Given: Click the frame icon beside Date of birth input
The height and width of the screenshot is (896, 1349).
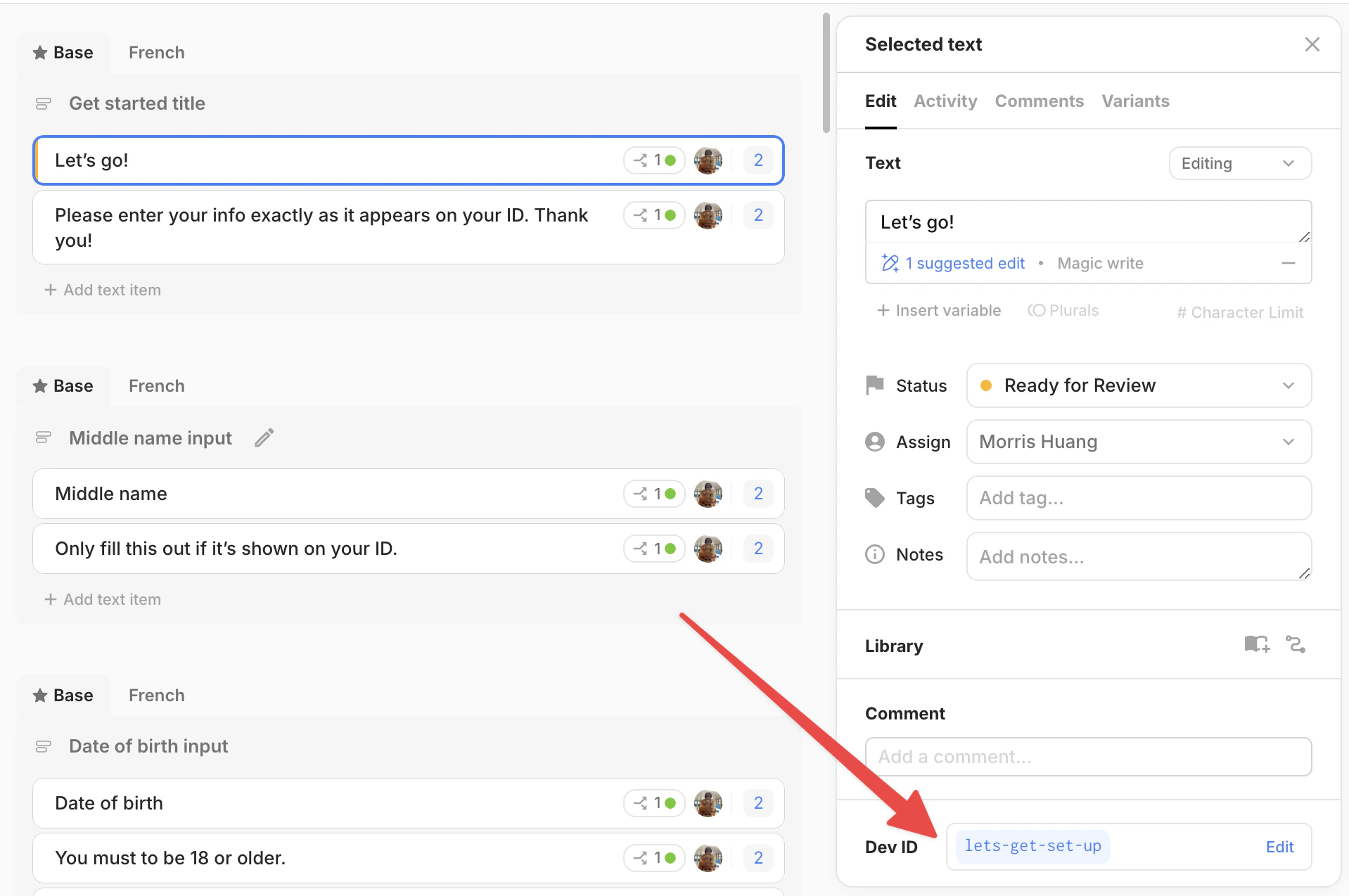Looking at the screenshot, I should coord(43,746).
